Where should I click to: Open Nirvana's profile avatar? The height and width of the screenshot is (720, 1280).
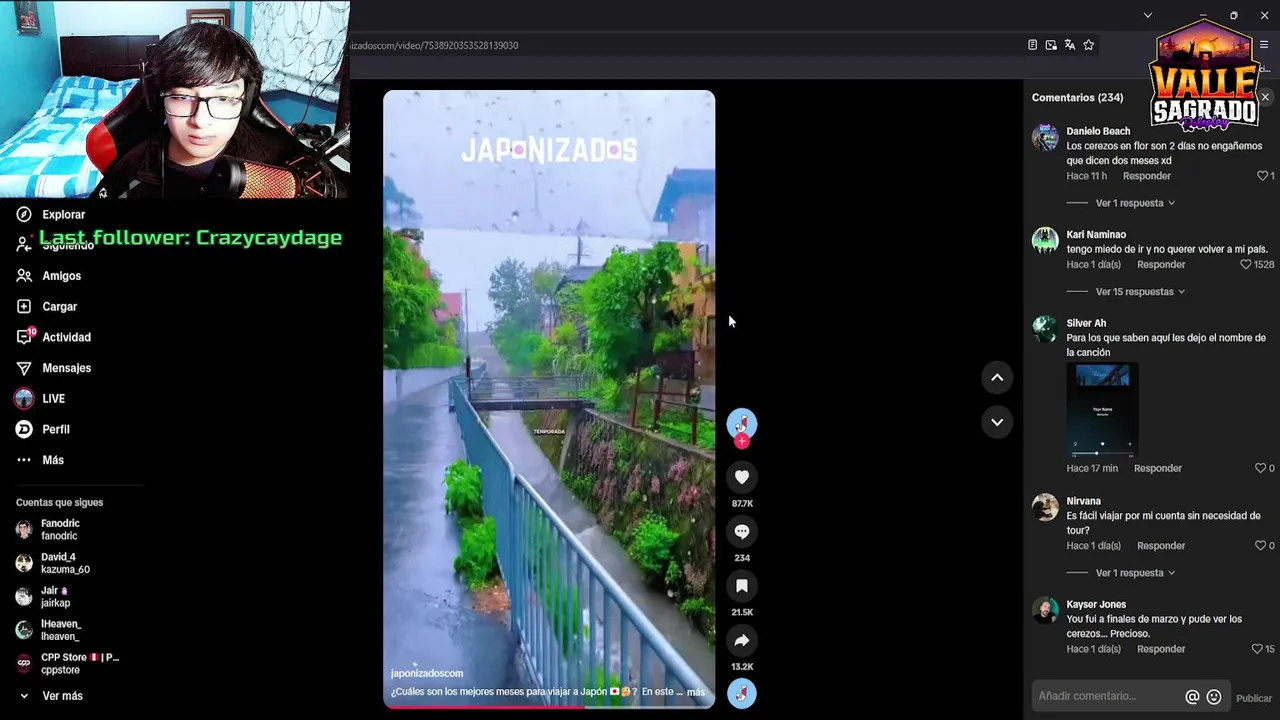[x=1045, y=507]
